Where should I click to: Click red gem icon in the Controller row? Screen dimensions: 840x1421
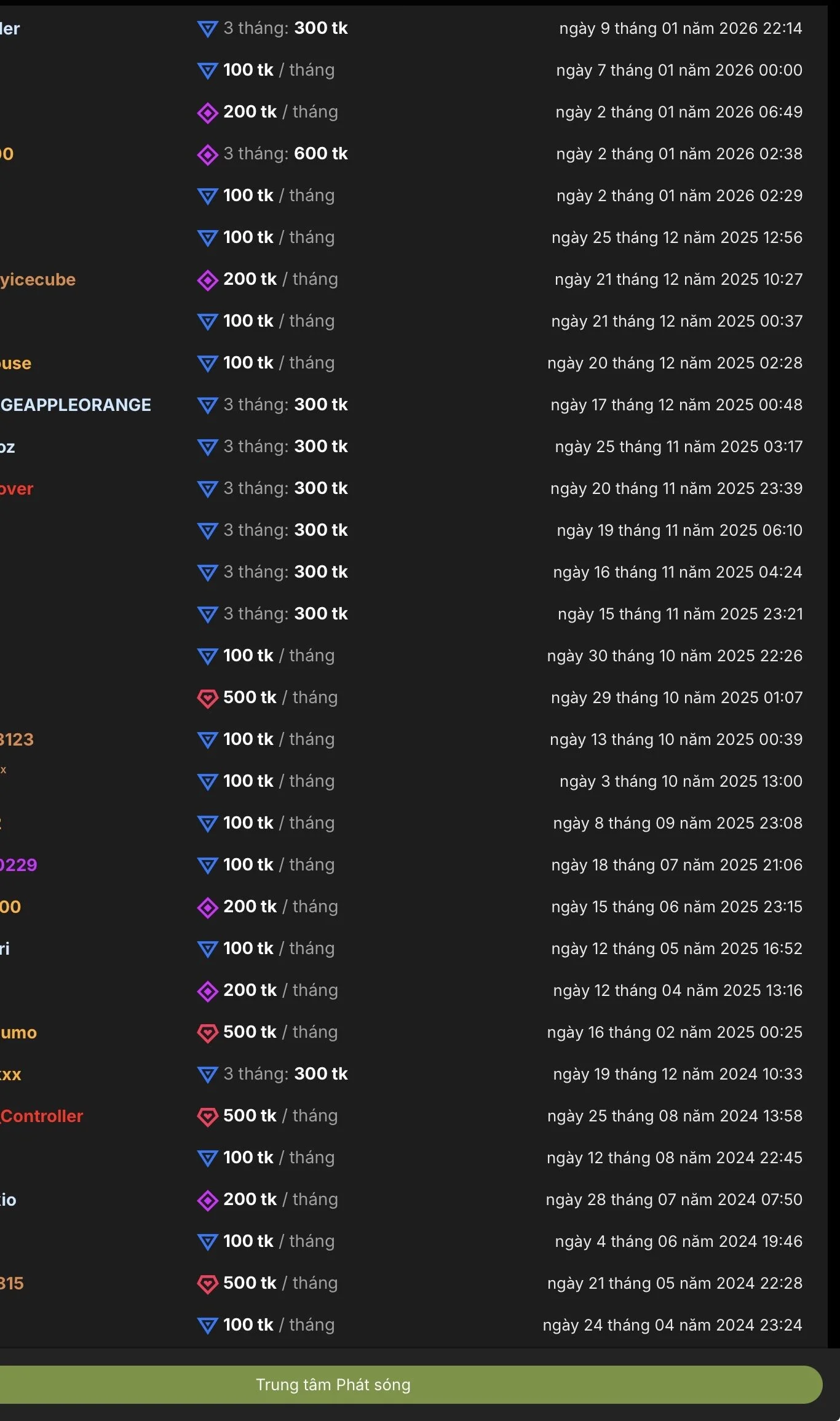point(208,1116)
